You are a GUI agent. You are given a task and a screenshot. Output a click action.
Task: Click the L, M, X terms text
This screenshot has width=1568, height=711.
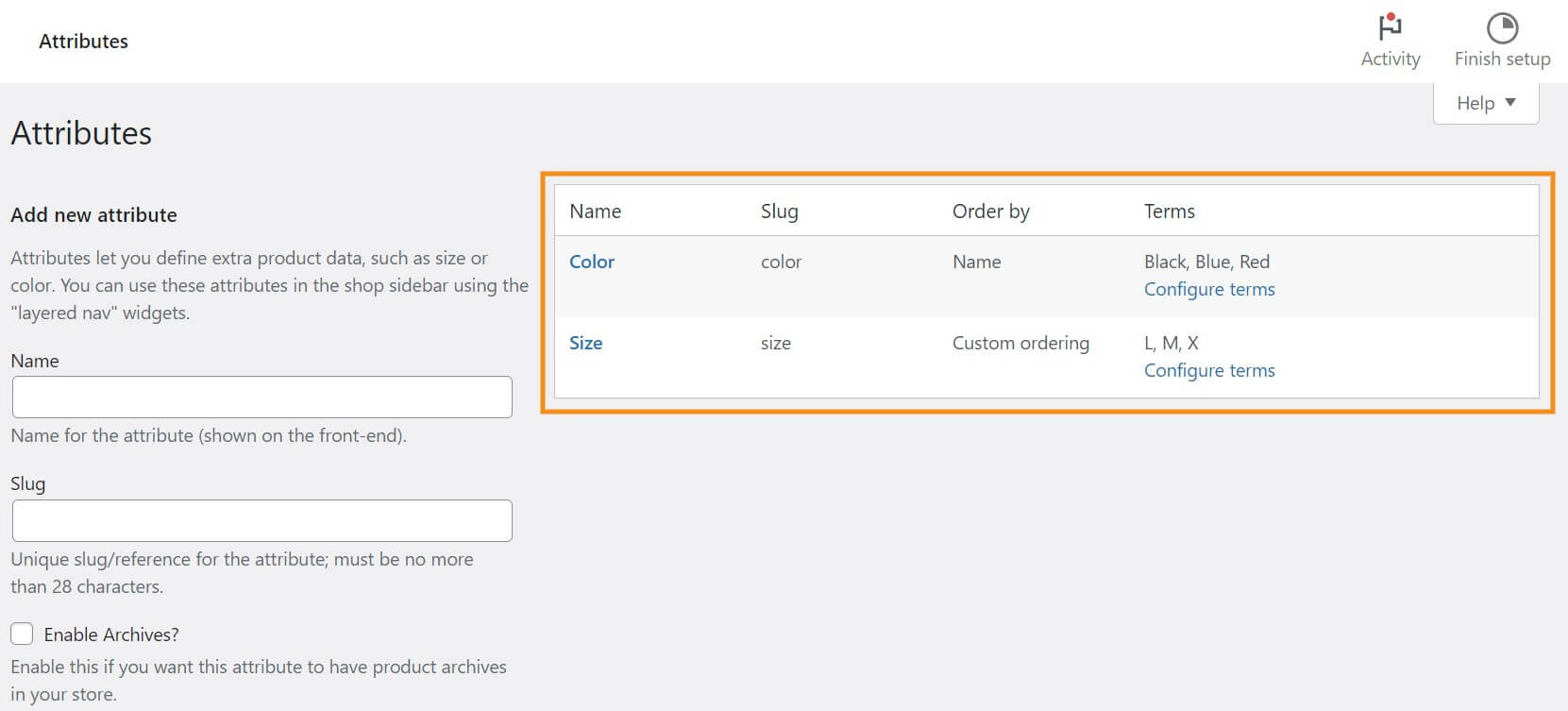click(1171, 343)
